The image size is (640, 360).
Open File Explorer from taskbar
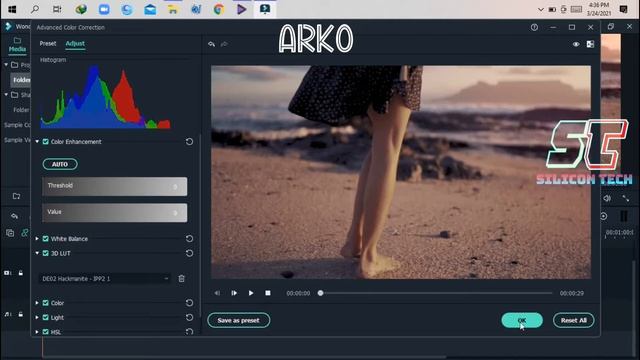pyautogui.click(x=173, y=9)
